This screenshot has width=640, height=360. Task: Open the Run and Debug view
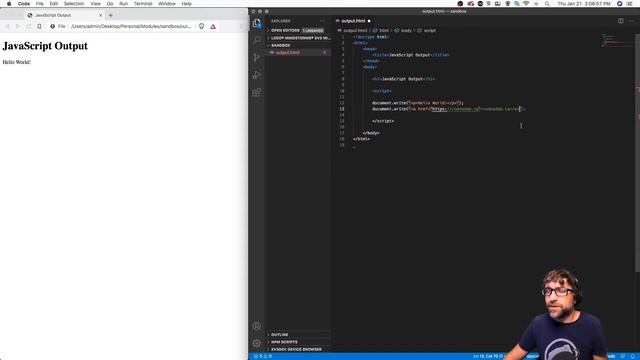[257, 75]
